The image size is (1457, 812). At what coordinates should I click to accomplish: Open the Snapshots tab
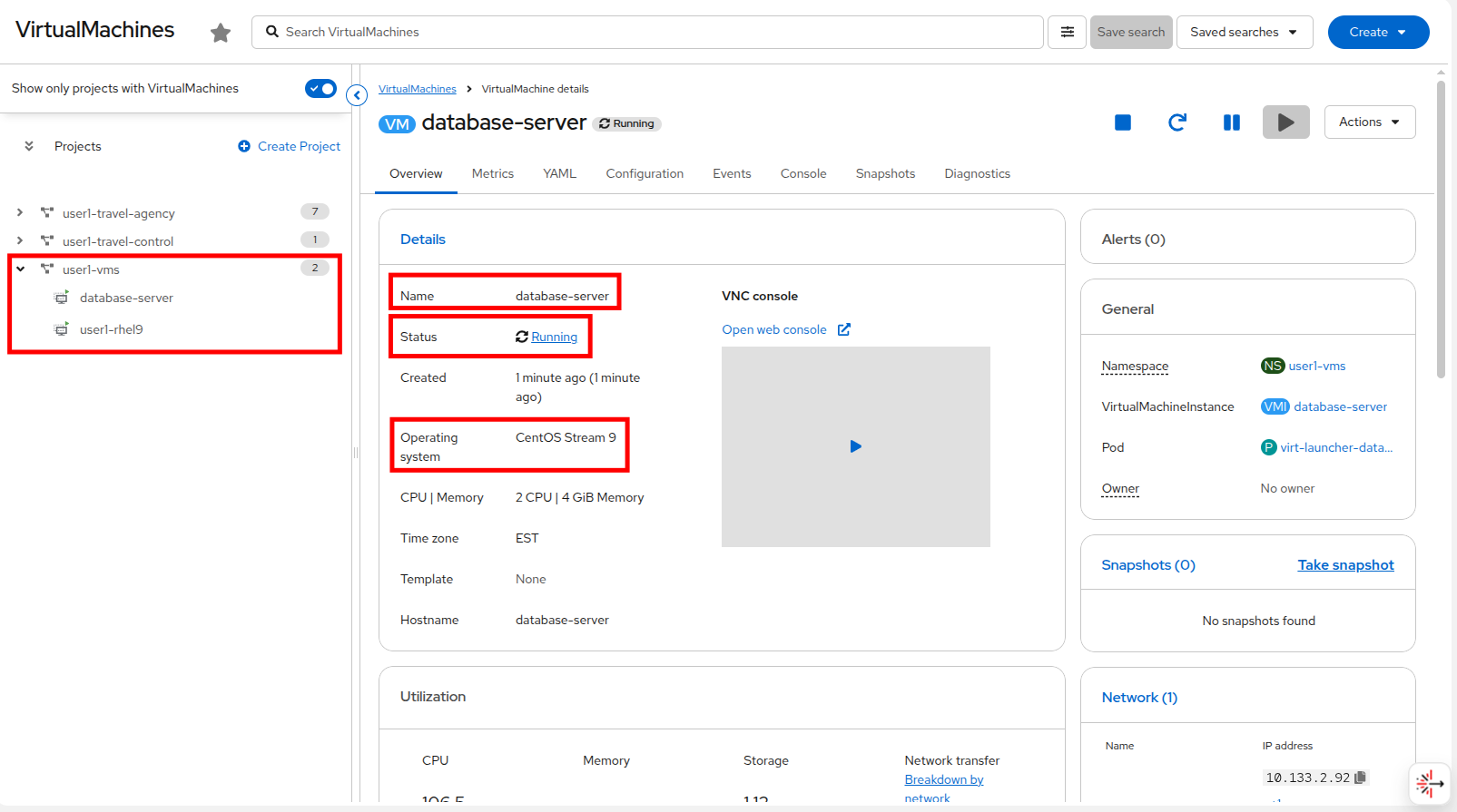(885, 173)
